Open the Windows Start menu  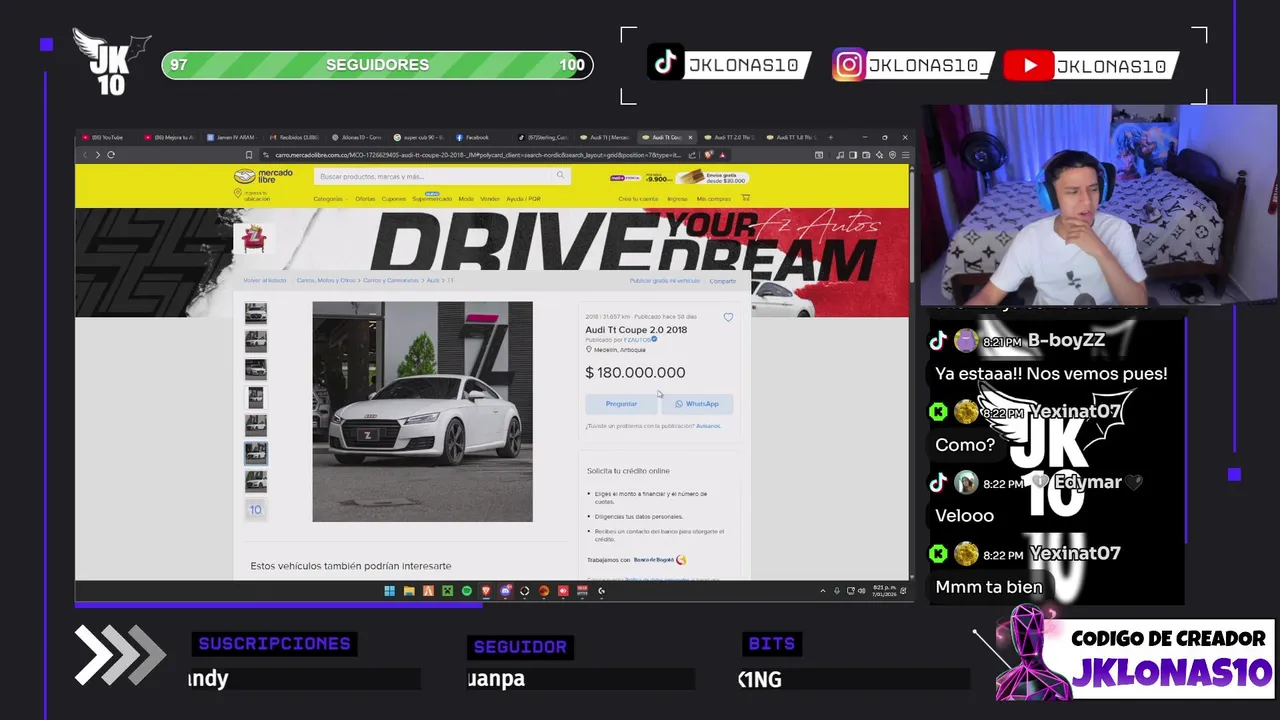(390, 591)
